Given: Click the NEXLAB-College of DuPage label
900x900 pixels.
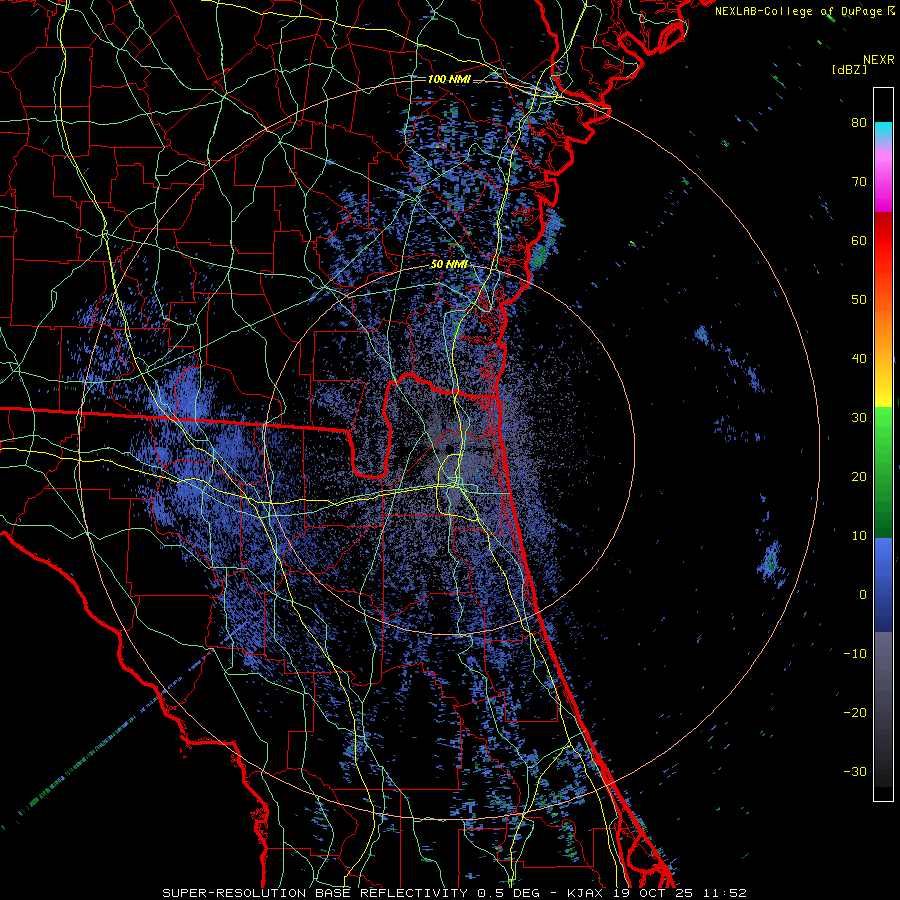Looking at the screenshot, I should pos(804,11).
